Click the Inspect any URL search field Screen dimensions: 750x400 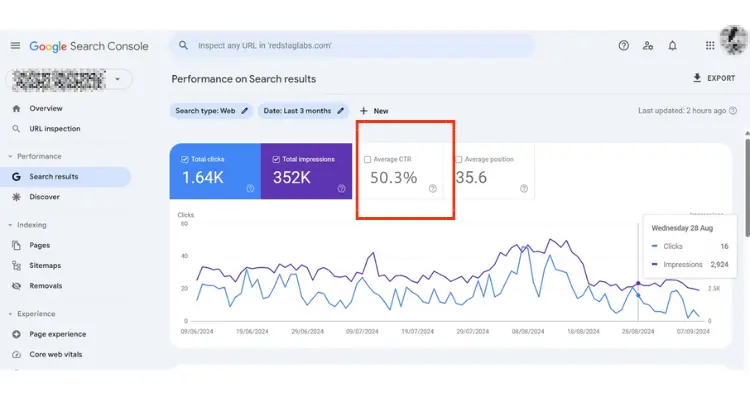(x=353, y=45)
